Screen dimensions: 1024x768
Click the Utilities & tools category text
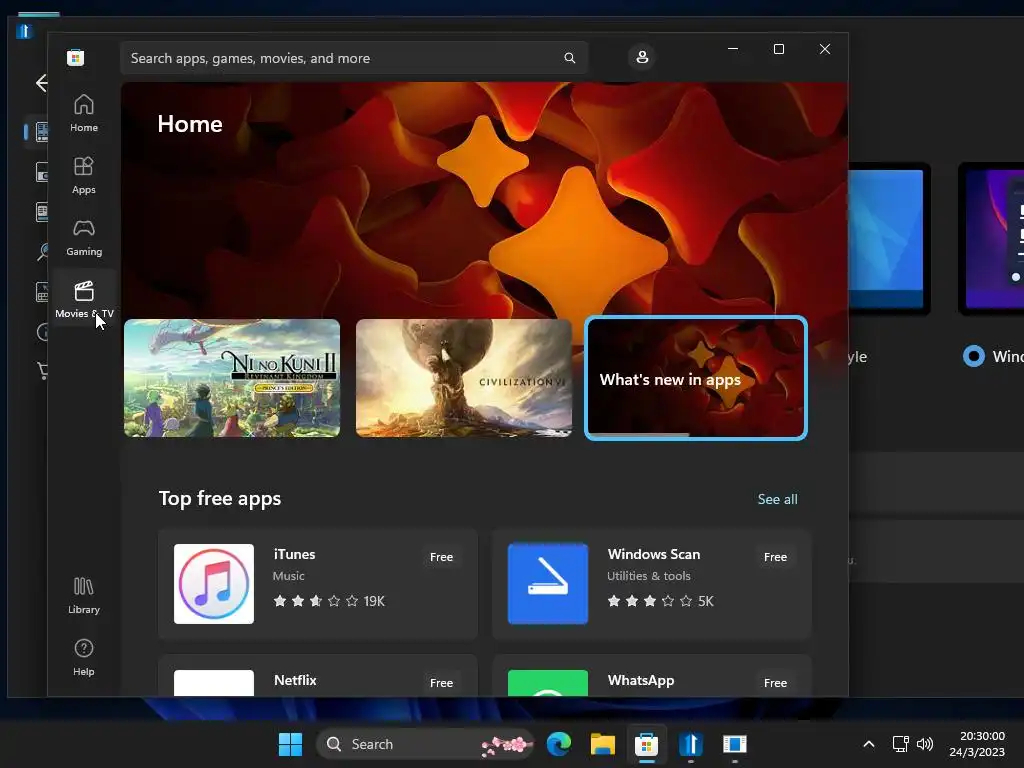648,576
